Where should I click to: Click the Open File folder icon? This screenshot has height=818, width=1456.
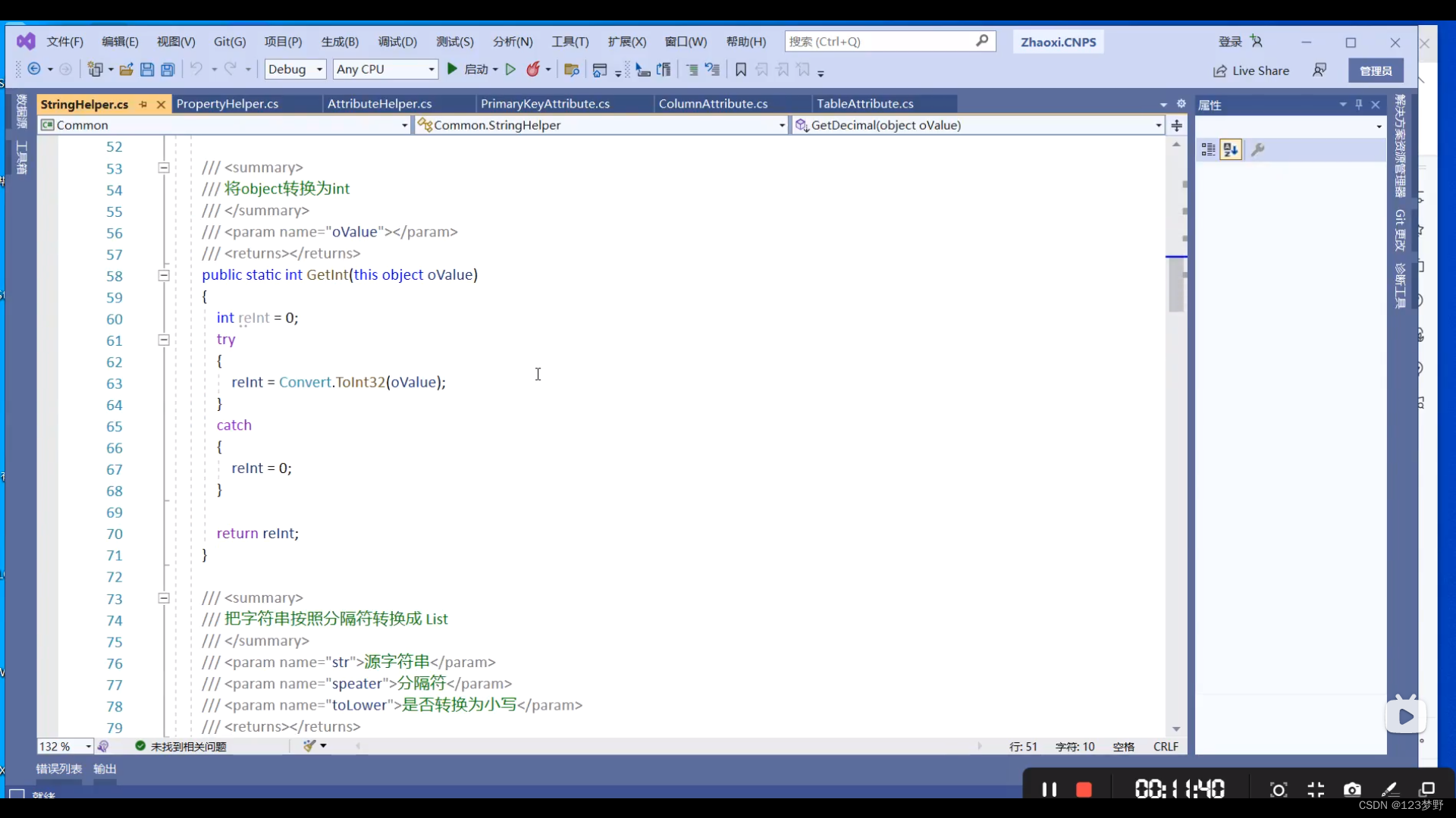pos(126,70)
